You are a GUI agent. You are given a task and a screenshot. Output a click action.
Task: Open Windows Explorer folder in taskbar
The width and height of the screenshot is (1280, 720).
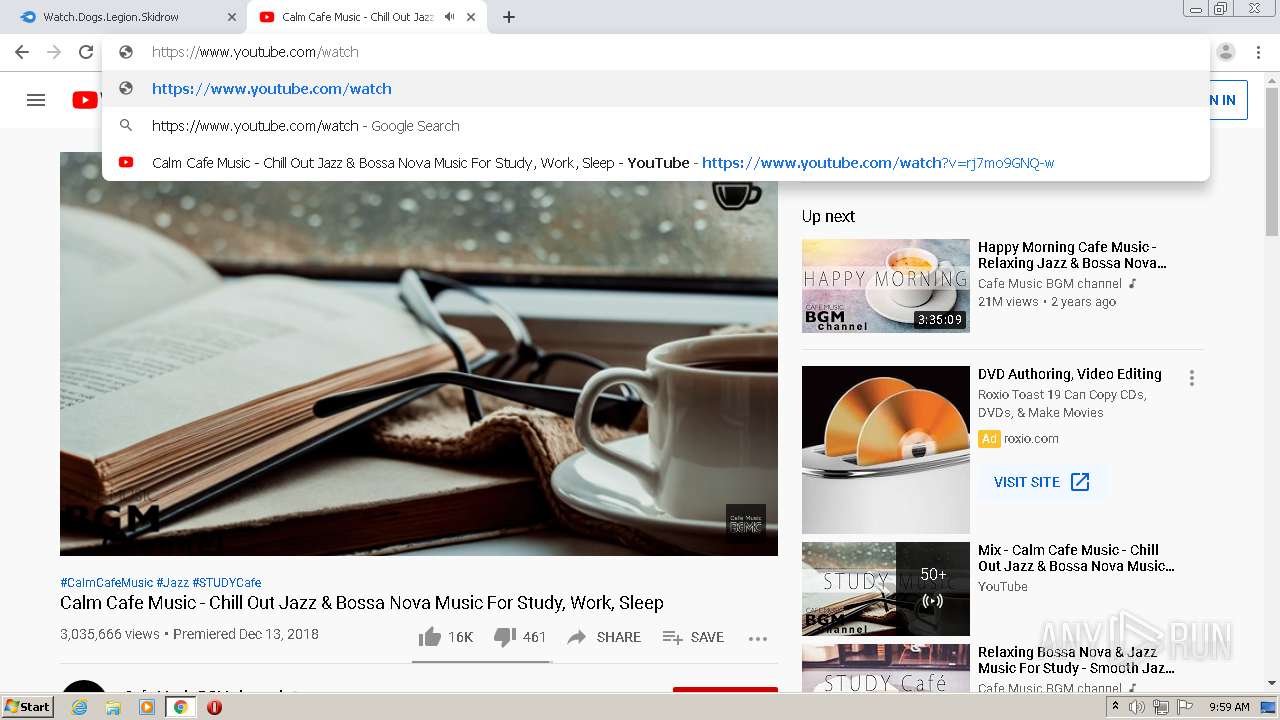coord(113,707)
